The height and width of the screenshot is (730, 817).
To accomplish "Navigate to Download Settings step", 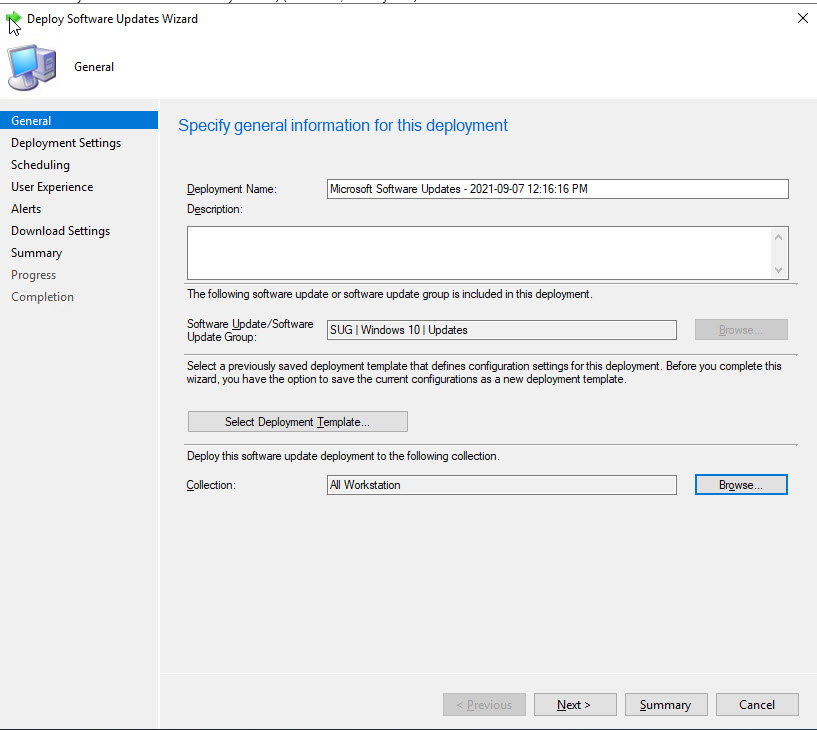I will [60, 231].
